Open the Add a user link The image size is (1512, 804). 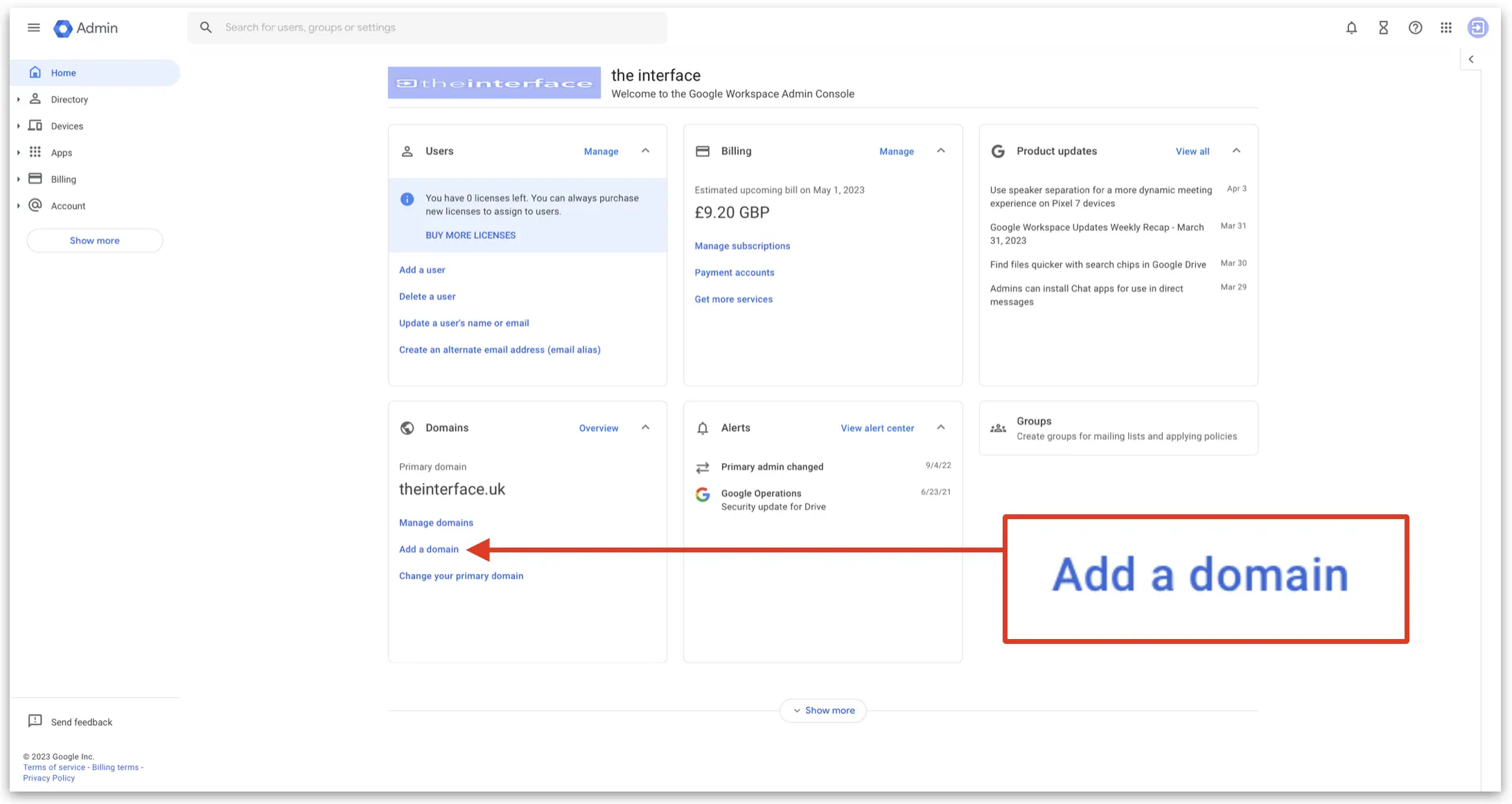point(422,270)
